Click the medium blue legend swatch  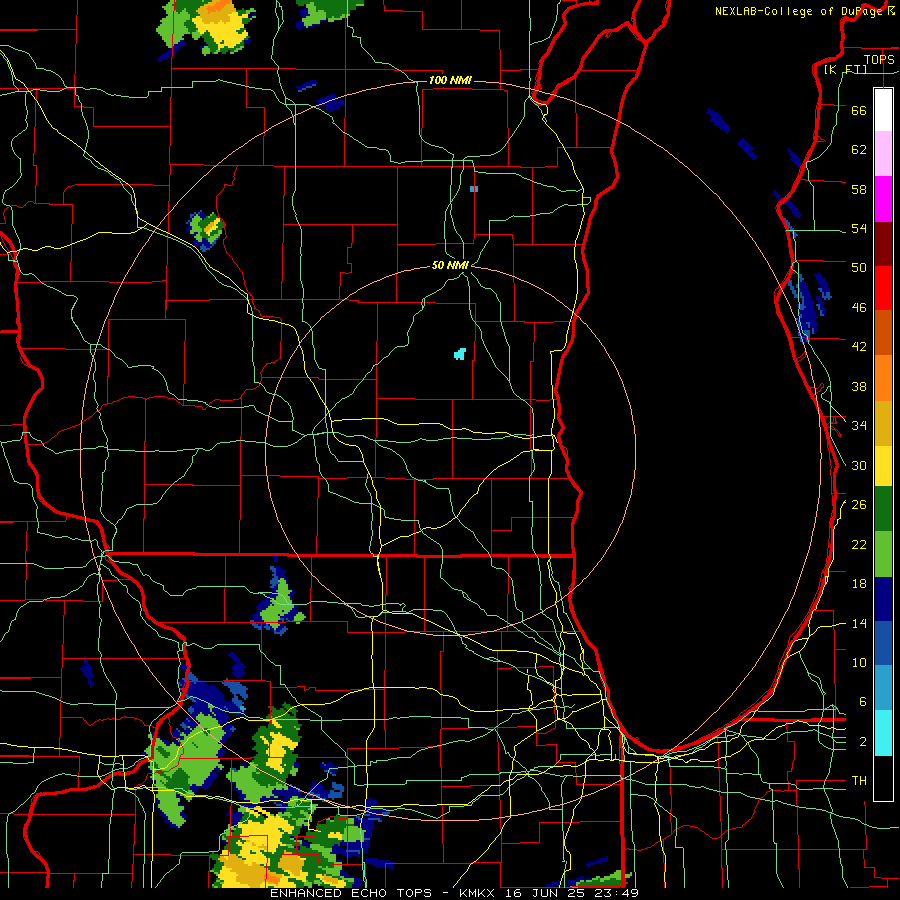pyautogui.click(x=883, y=643)
